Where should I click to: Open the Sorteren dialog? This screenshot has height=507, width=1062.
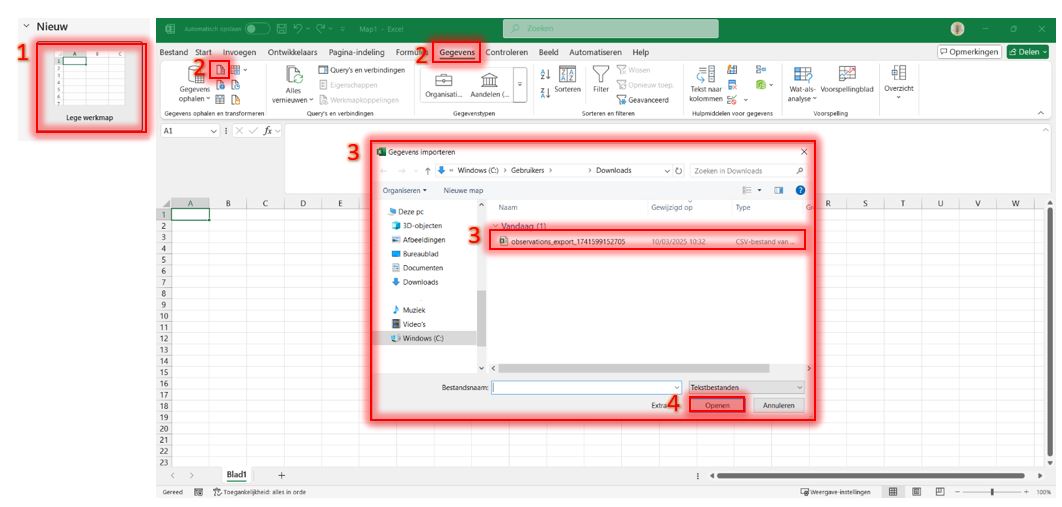[567, 80]
